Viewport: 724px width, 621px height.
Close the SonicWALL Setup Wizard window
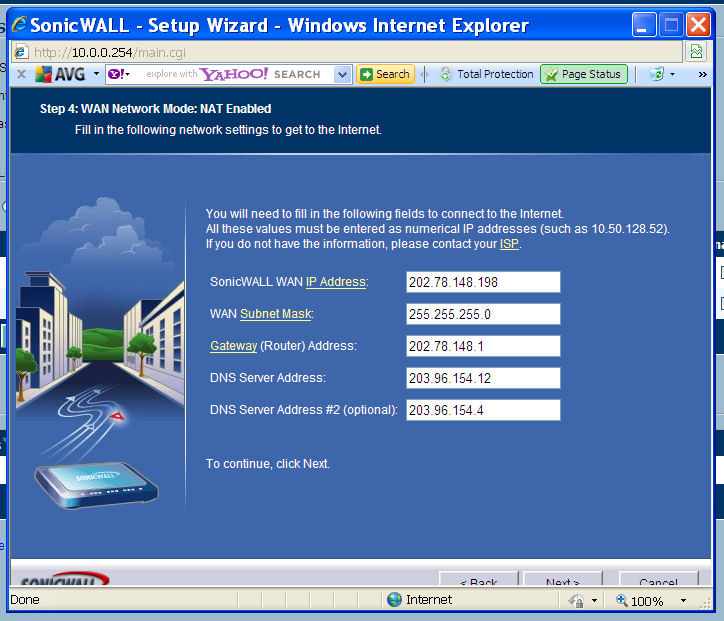tap(698, 25)
